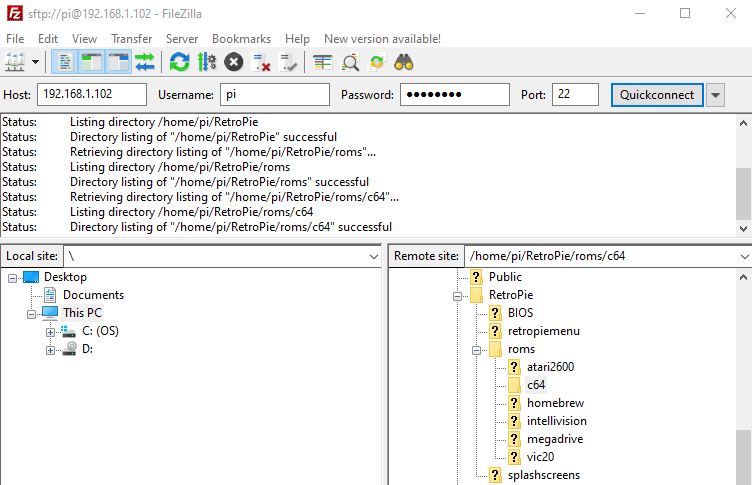
Task: Open Quickconnect history dropdown
Action: pos(716,95)
